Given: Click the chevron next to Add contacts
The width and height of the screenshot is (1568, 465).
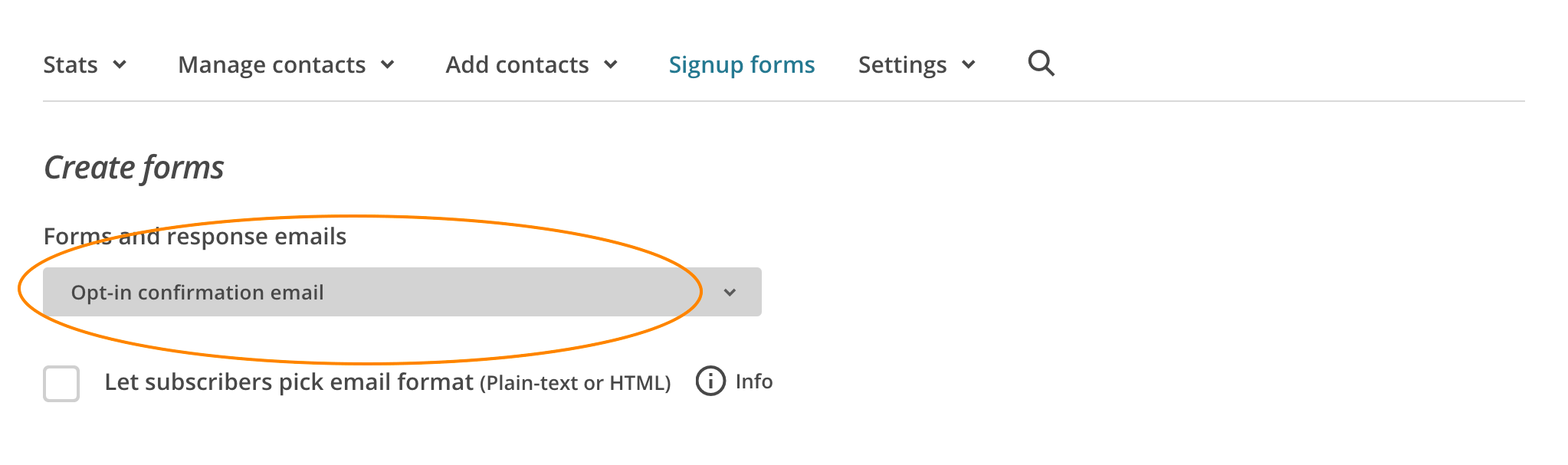Looking at the screenshot, I should point(611,67).
